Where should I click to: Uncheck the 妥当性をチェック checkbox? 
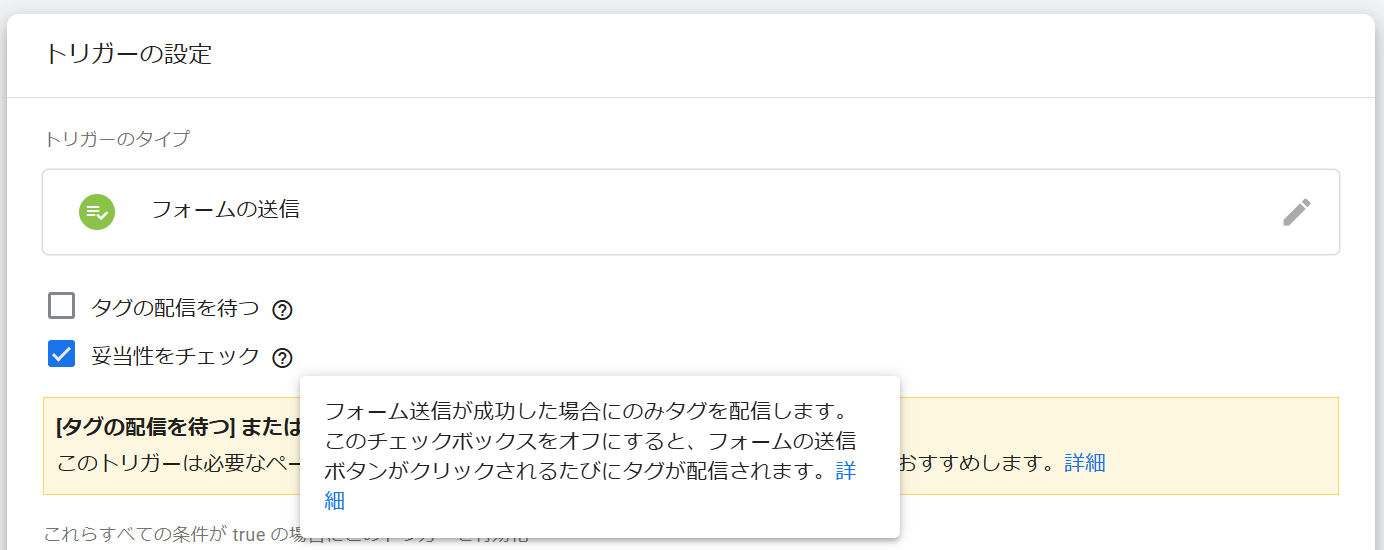click(62, 354)
